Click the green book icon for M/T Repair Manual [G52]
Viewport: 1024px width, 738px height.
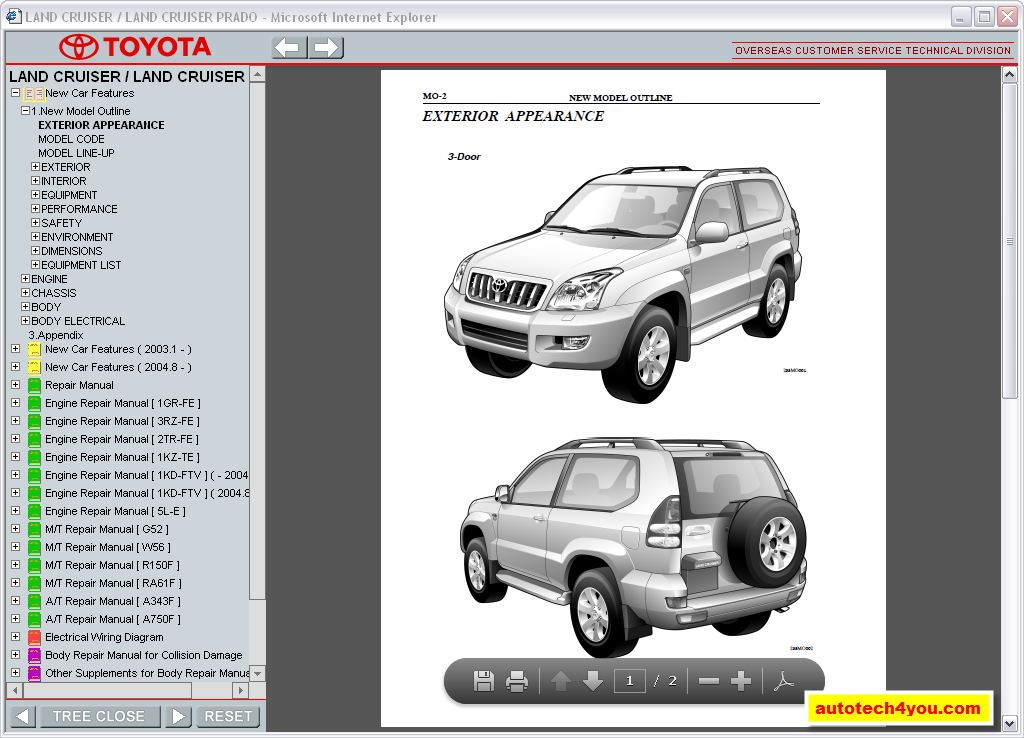point(35,530)
